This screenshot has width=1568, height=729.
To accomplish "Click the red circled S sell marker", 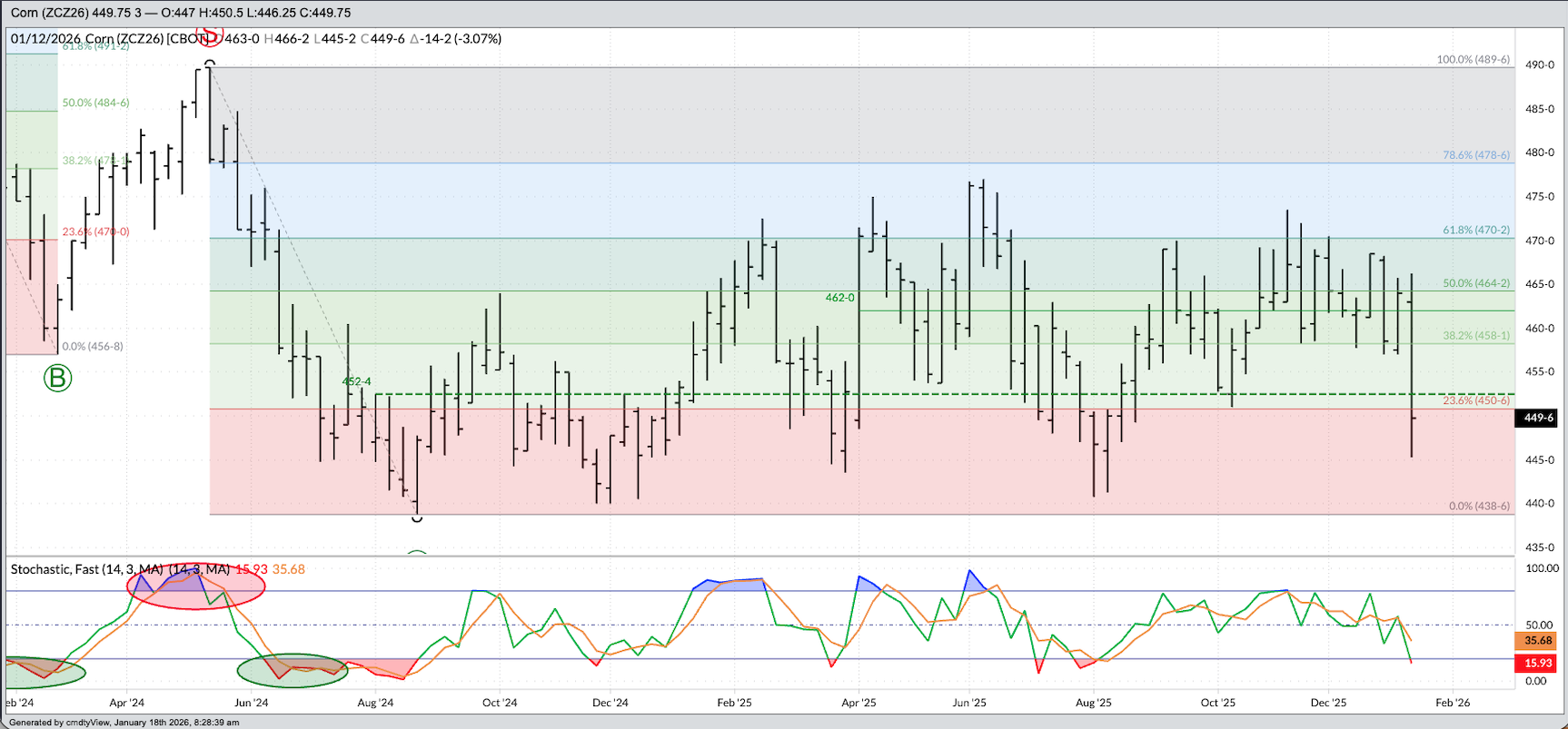I will point(210,34).
